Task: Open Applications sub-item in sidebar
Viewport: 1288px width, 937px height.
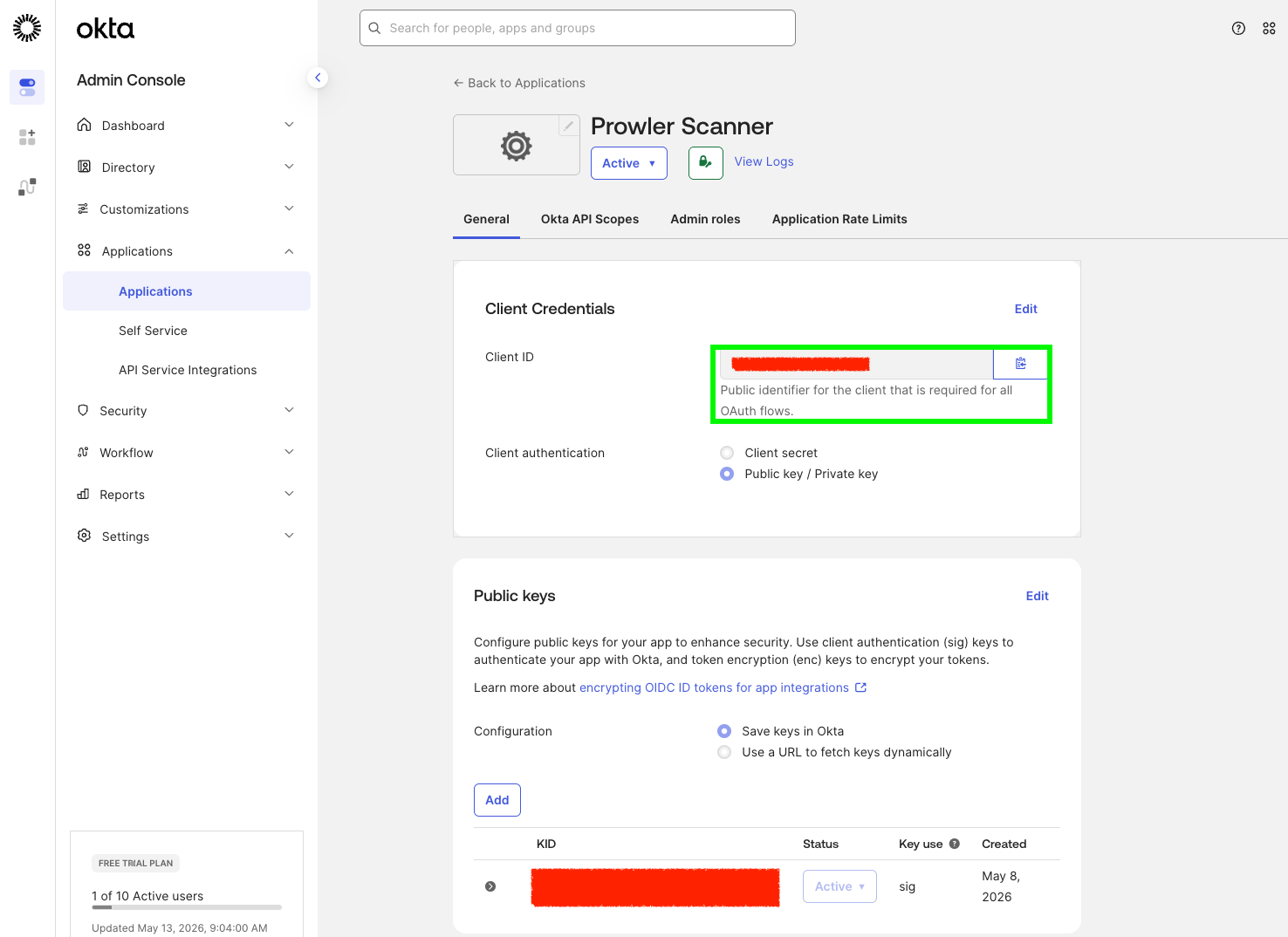Action: click(187, 291)
